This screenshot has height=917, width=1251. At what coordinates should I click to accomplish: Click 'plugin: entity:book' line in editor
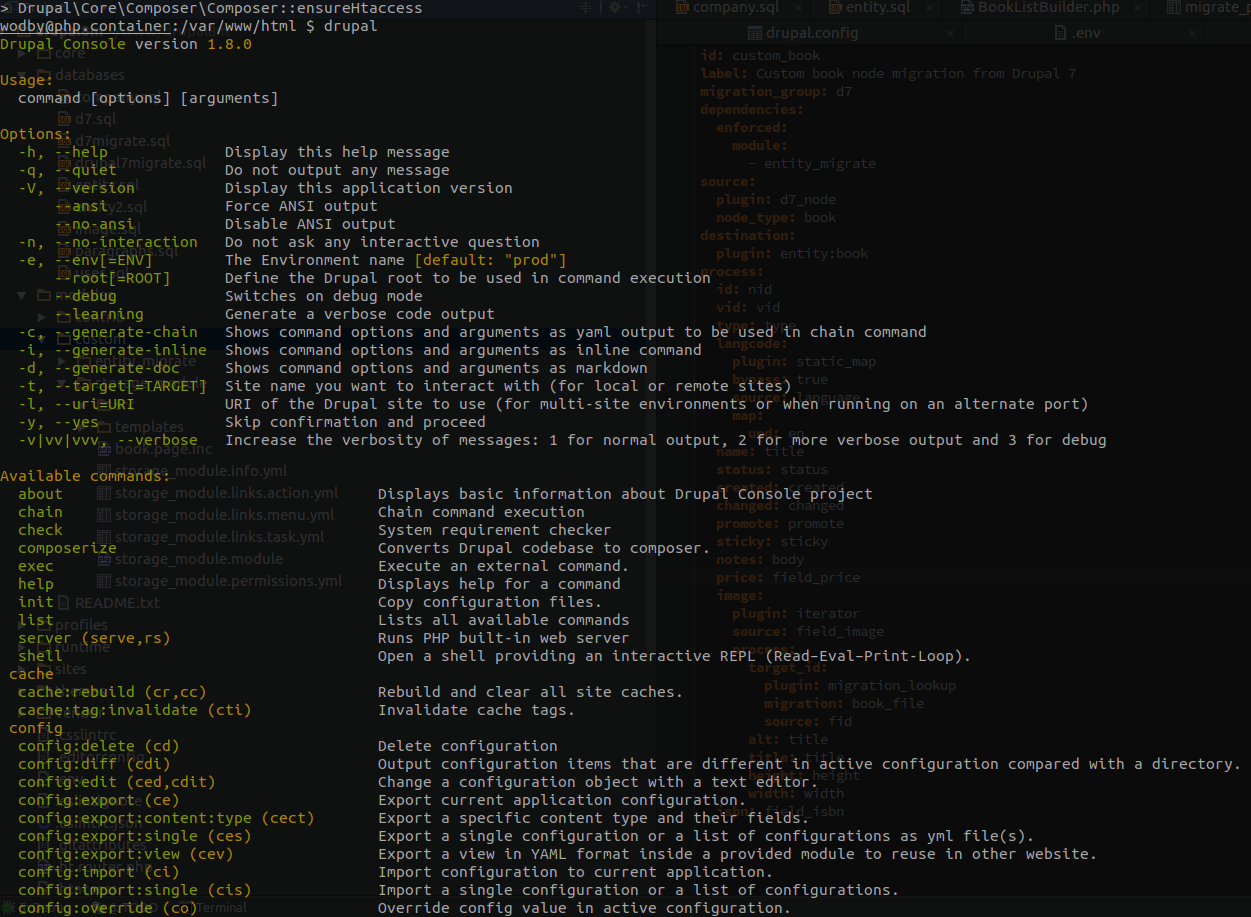coord(792,253)
